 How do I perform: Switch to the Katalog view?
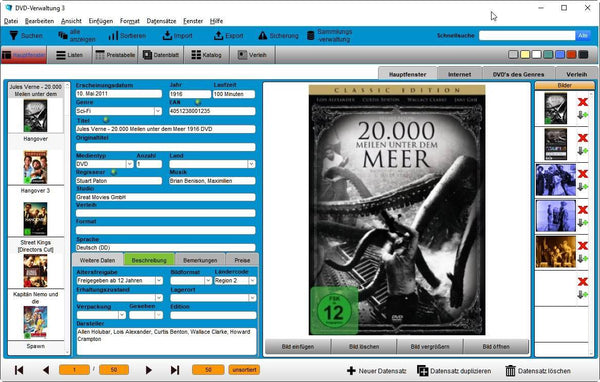[207, 55]
